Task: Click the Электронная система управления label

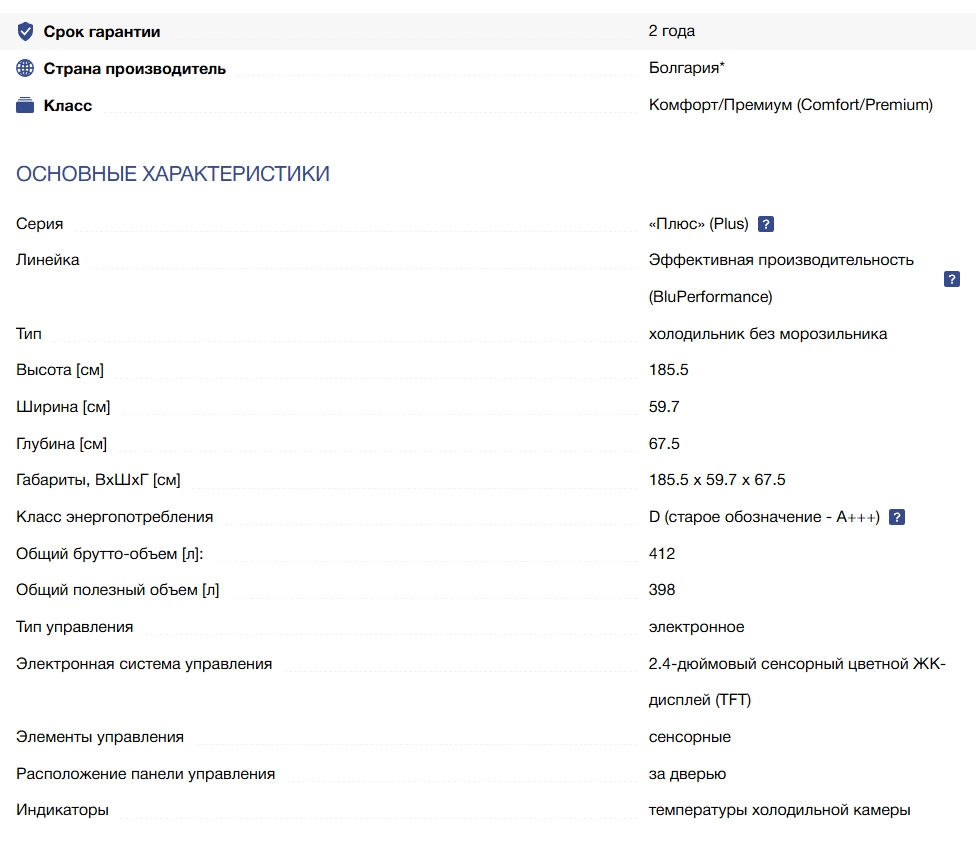Action: coord(144,664)
